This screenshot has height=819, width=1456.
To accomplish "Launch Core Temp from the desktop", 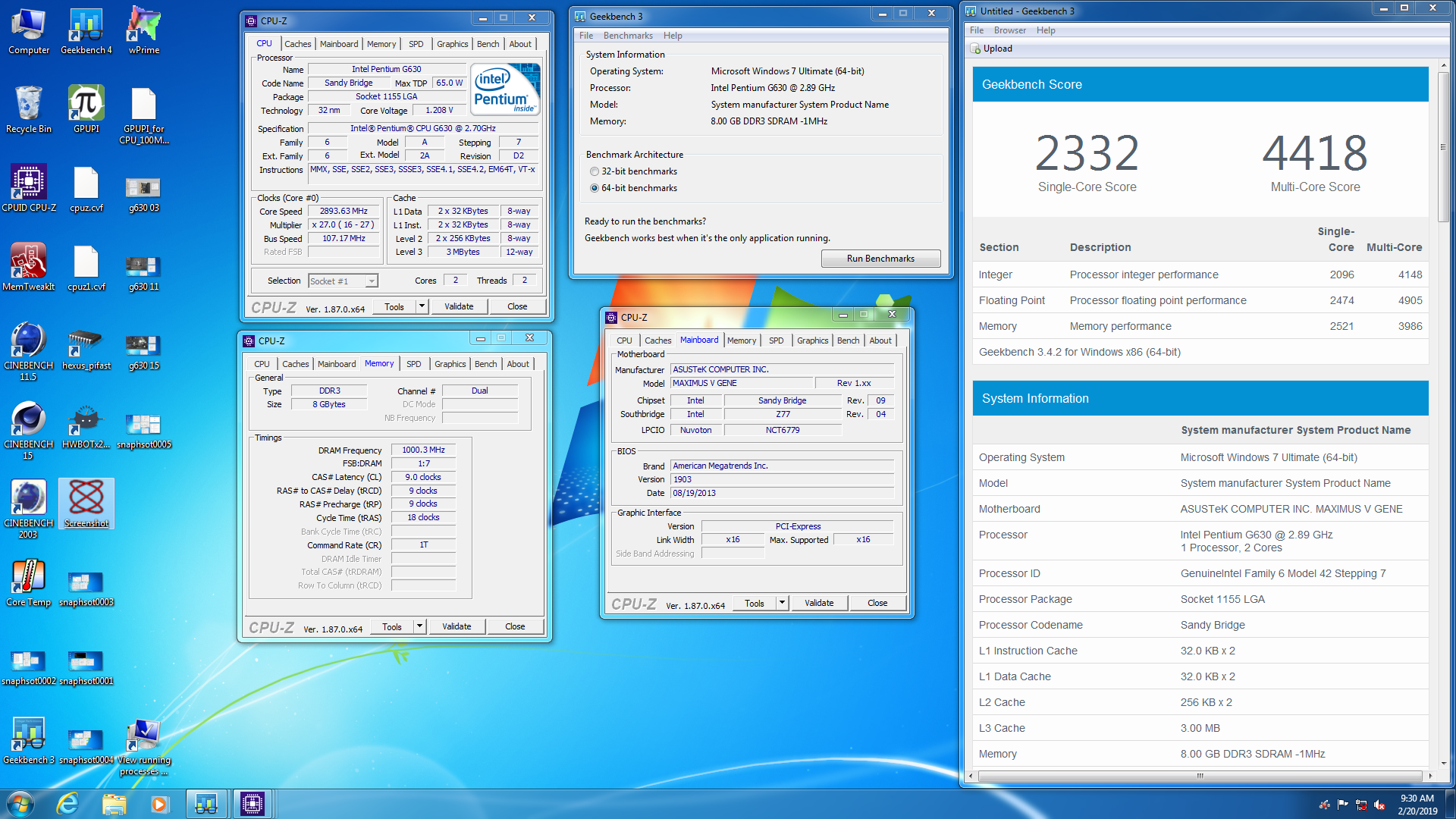I will [29, 583].
